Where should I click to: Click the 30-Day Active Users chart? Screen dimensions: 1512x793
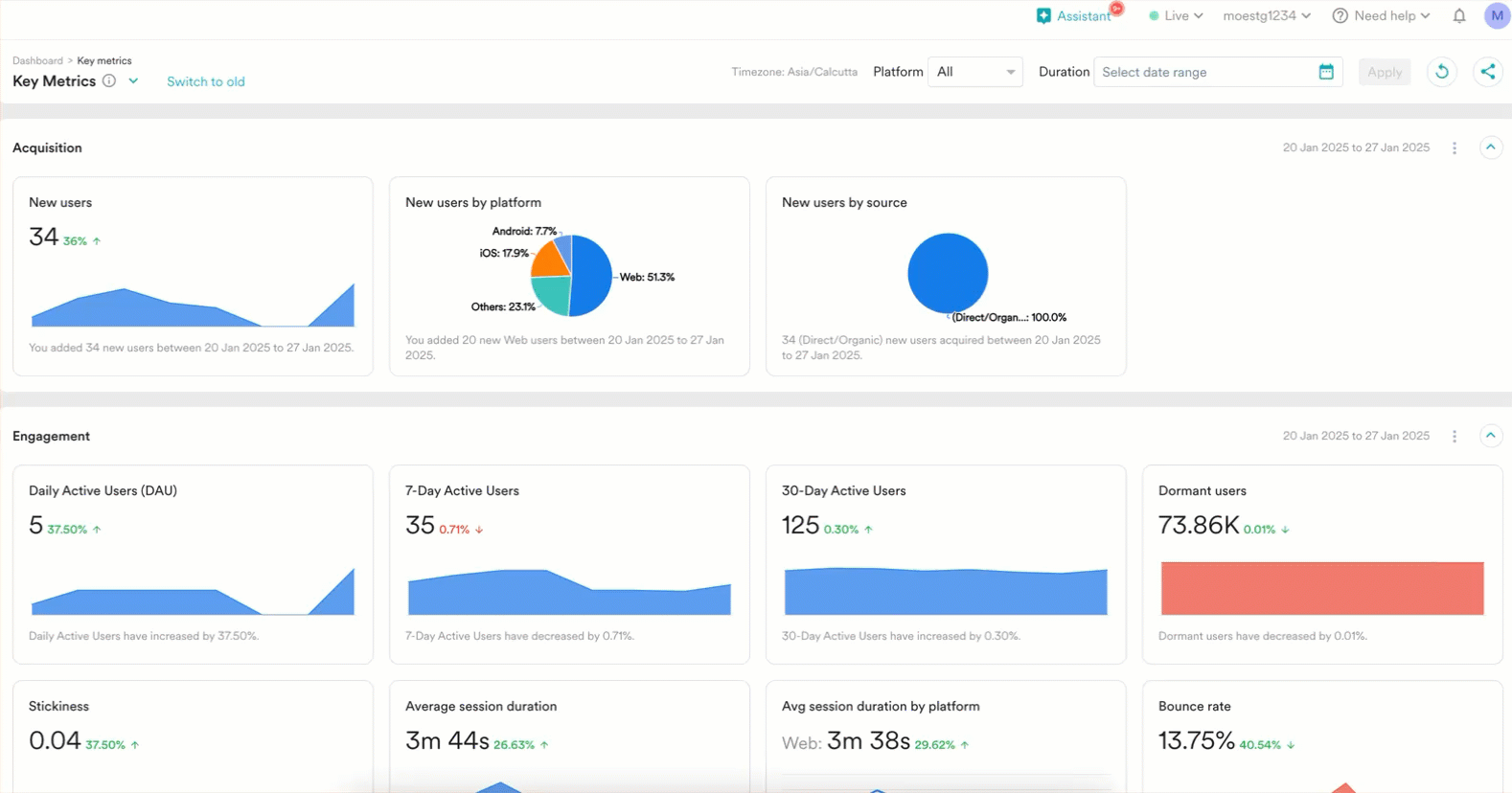coord(946,591)
